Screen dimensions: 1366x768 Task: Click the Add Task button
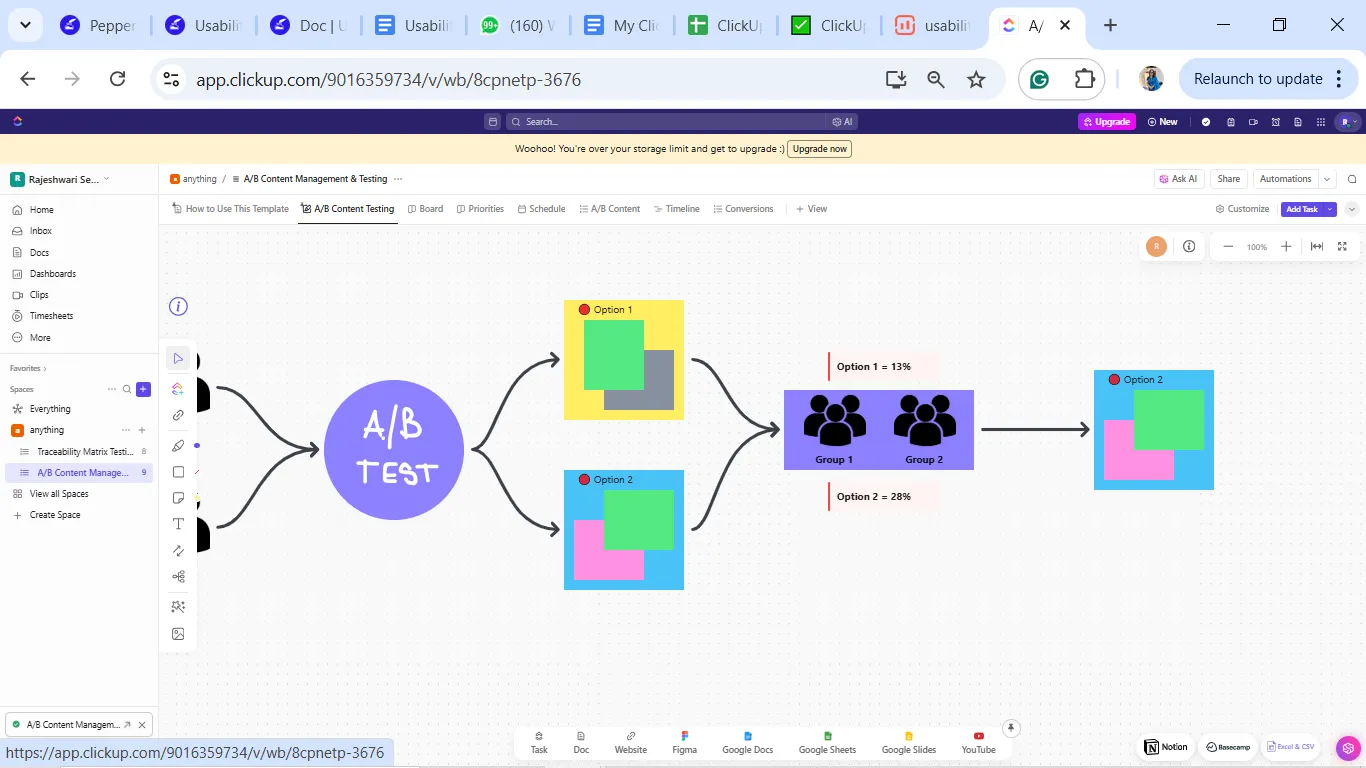click(x=1302, y=209)
